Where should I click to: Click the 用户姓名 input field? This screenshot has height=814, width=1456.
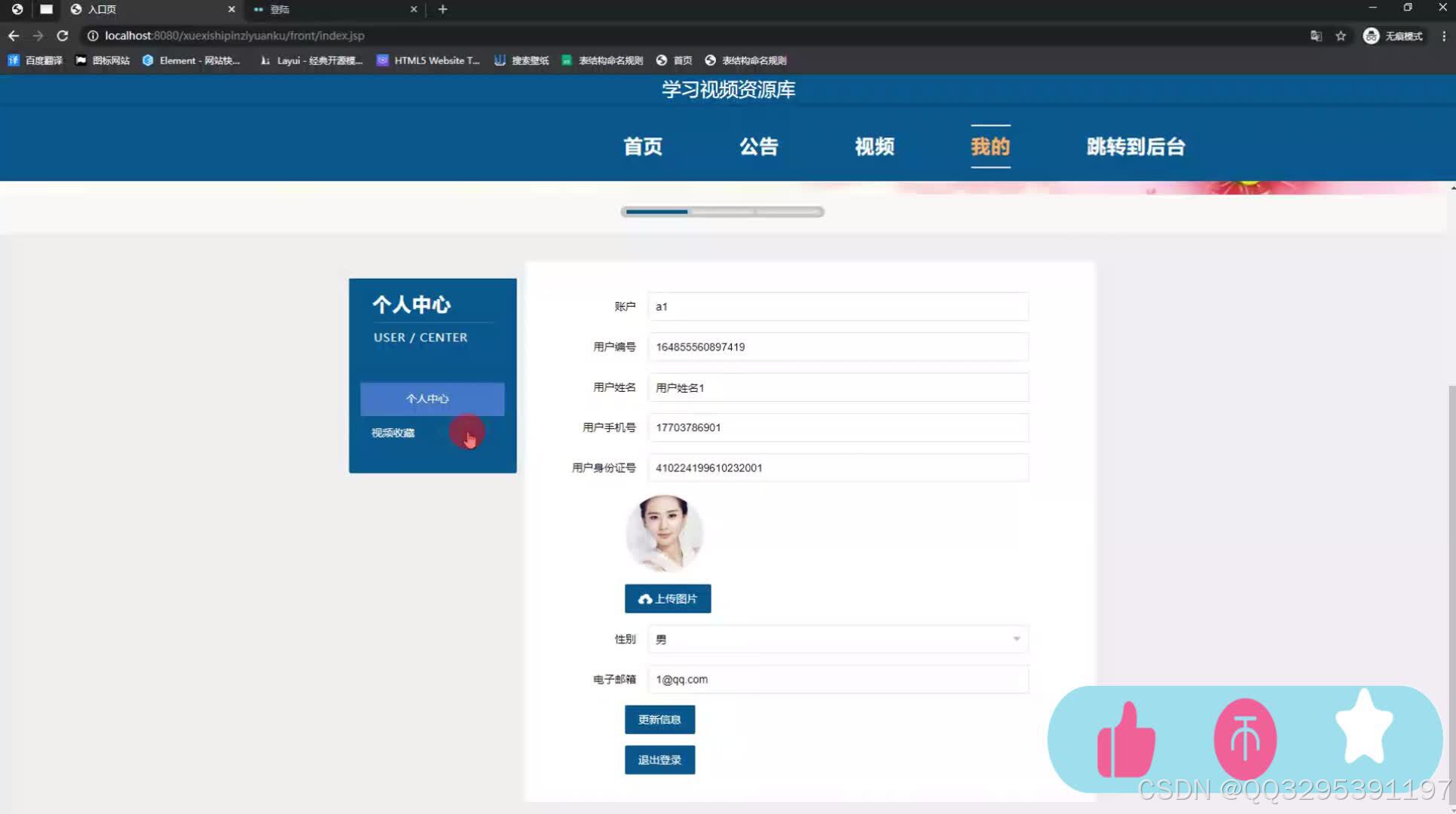pyautogui.click(x=838, y=387)
